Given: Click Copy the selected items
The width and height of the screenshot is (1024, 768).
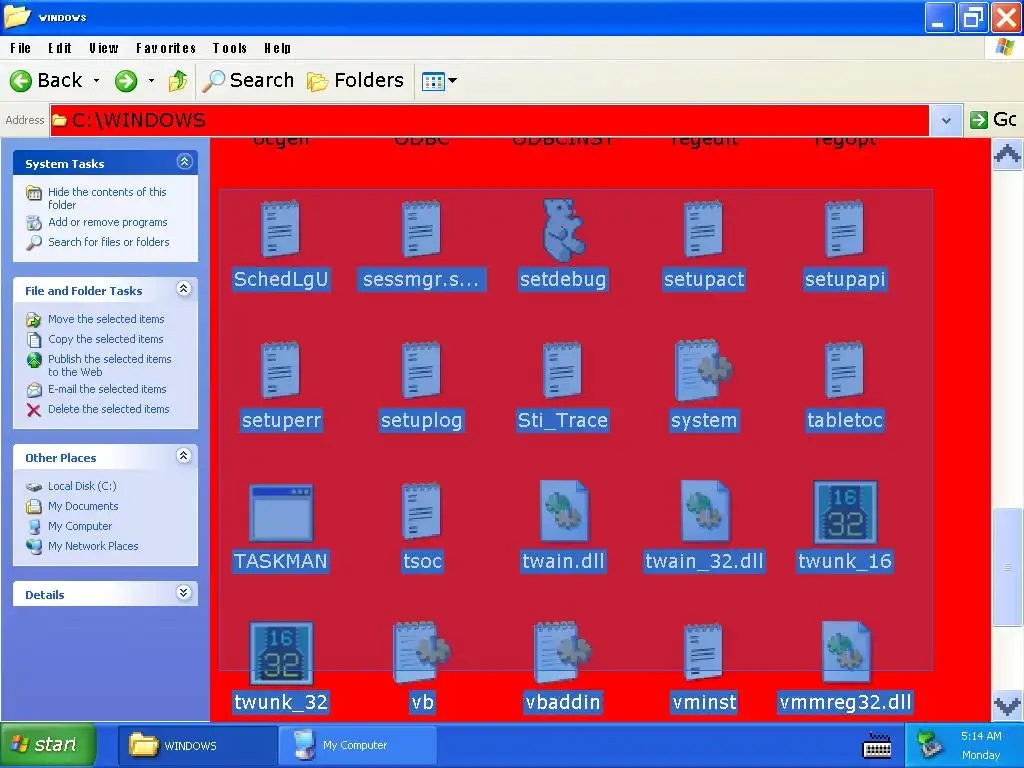Looking at the screenshot, I should tap(105, 339).
